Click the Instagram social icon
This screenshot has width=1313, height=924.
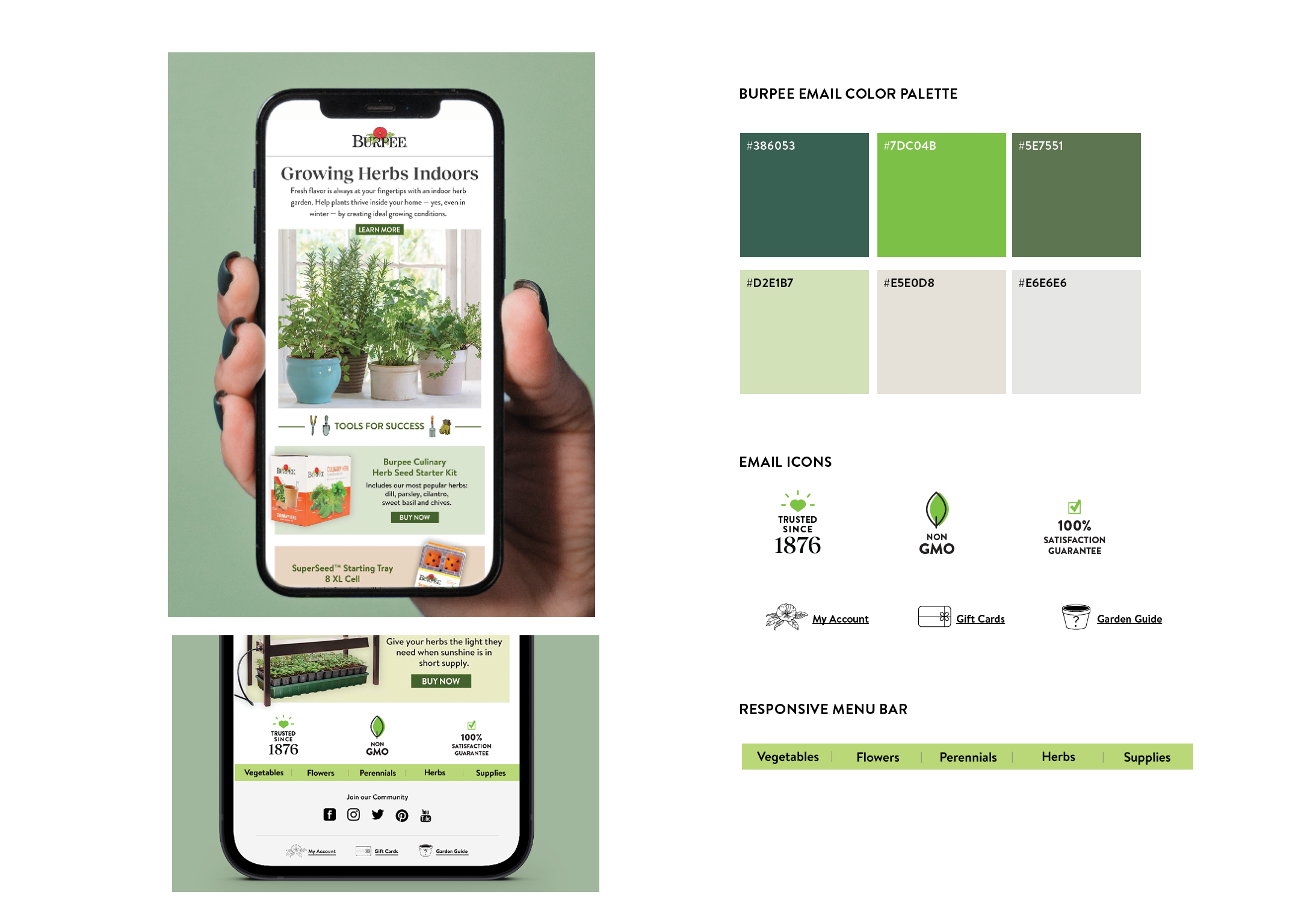coord(353,814)
